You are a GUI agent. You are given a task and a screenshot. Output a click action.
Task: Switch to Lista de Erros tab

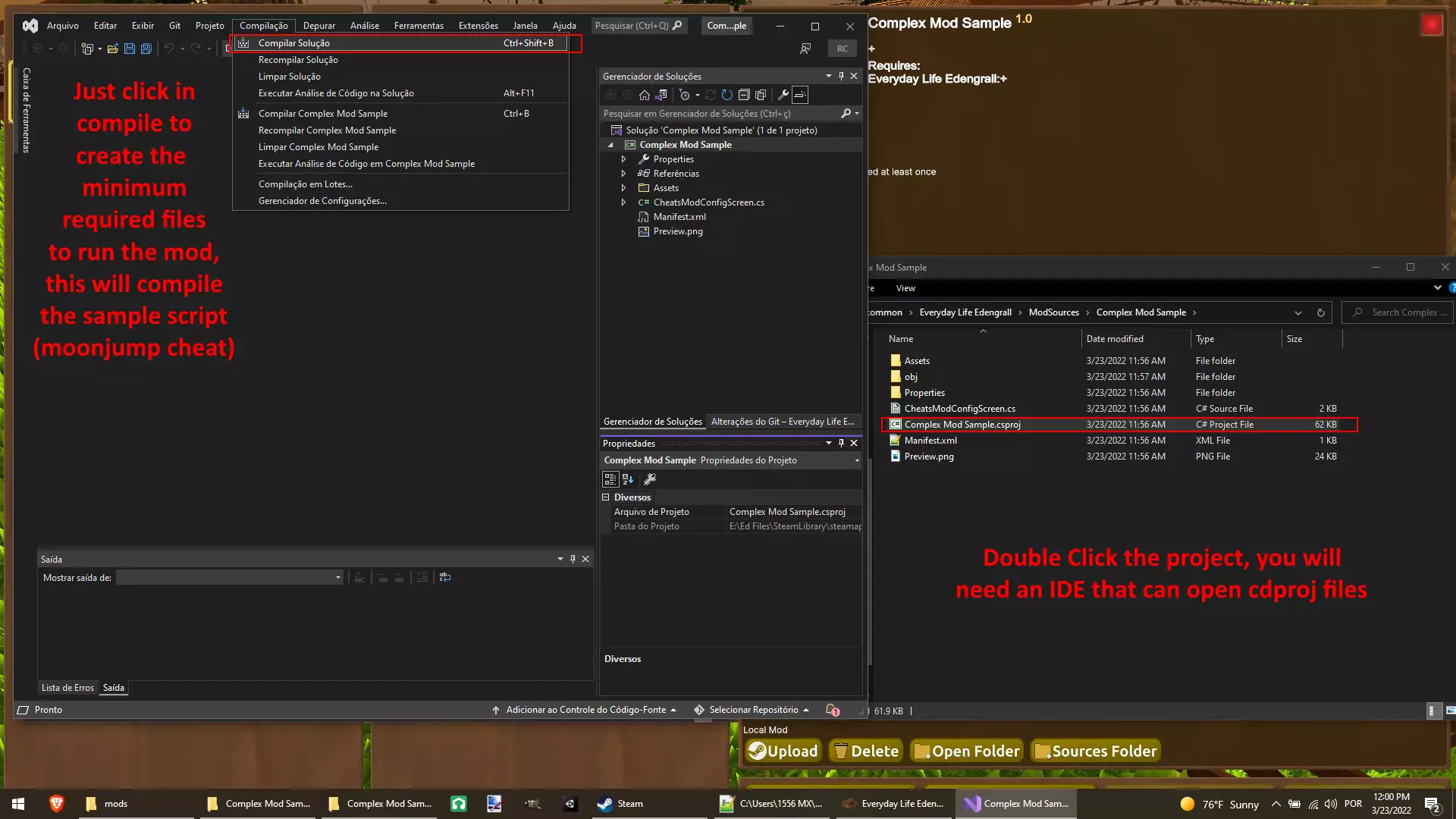(x=67, y=688)
